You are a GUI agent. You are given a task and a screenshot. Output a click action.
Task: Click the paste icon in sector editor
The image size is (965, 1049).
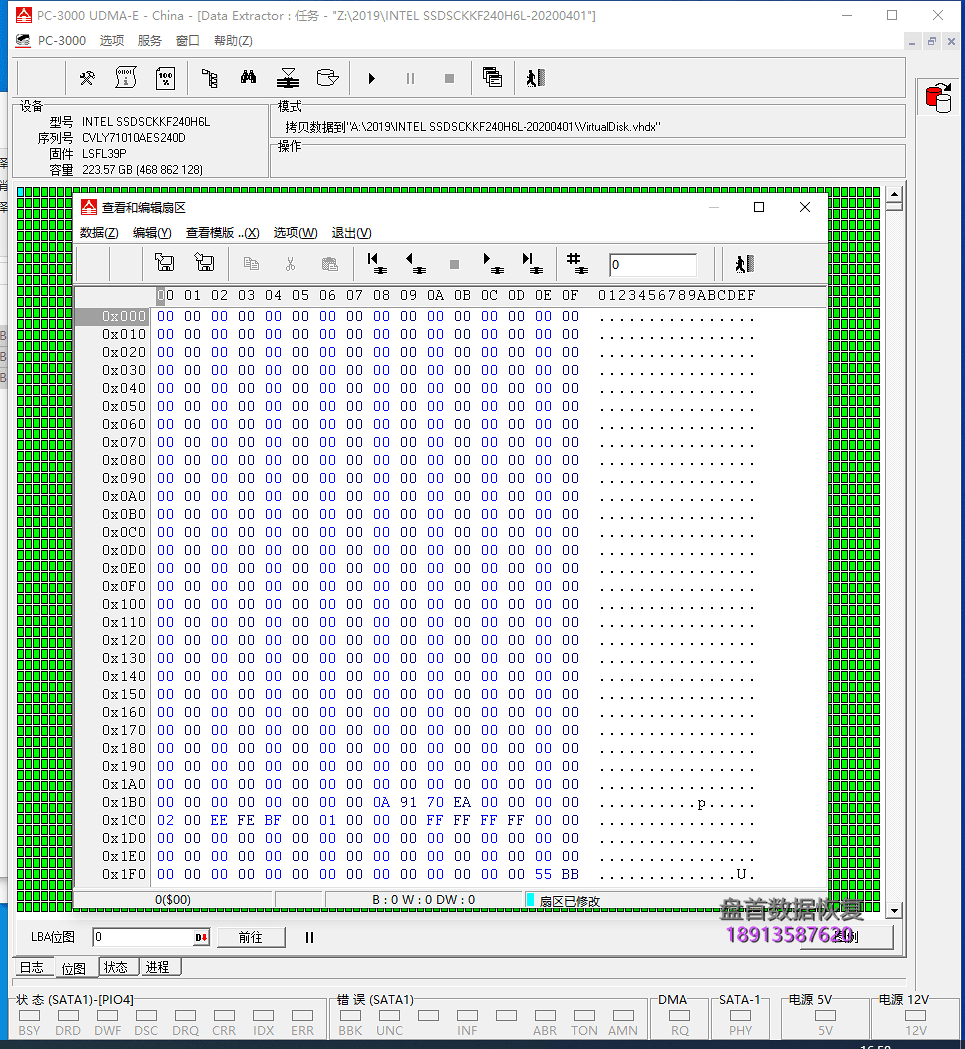click(329, 264)
